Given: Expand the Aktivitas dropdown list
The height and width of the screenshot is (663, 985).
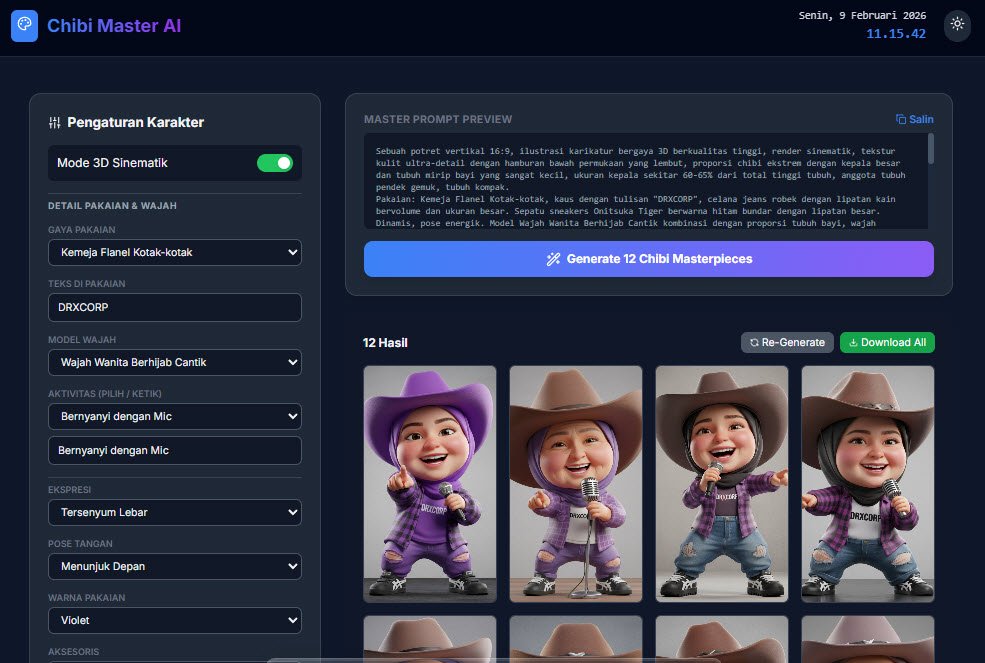Looking at the screenshot, I should [175, 417].
